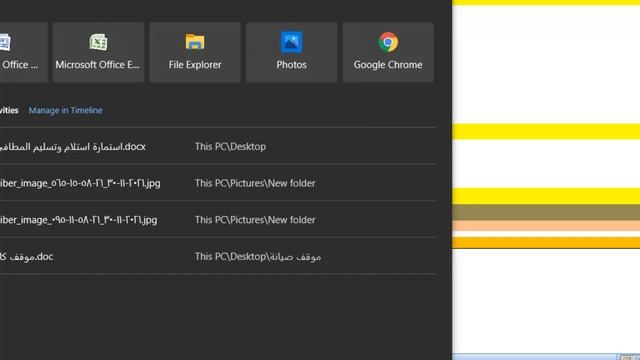The width and height of the screenshot is (640, 360).
Task: Click the path of the 15-58-21 image row
Action: [255, 183]
